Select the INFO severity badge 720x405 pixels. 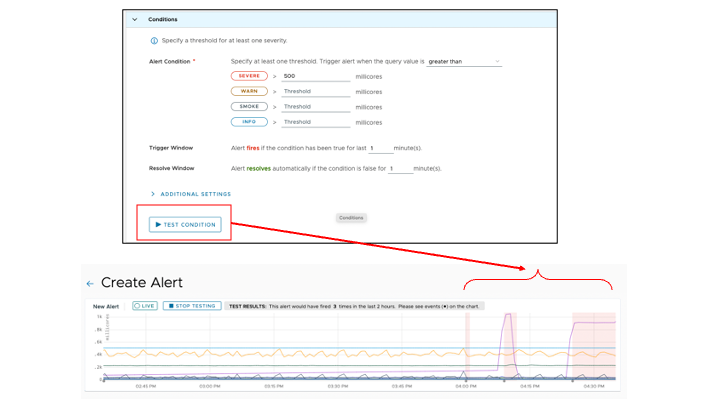pos(249,122)
